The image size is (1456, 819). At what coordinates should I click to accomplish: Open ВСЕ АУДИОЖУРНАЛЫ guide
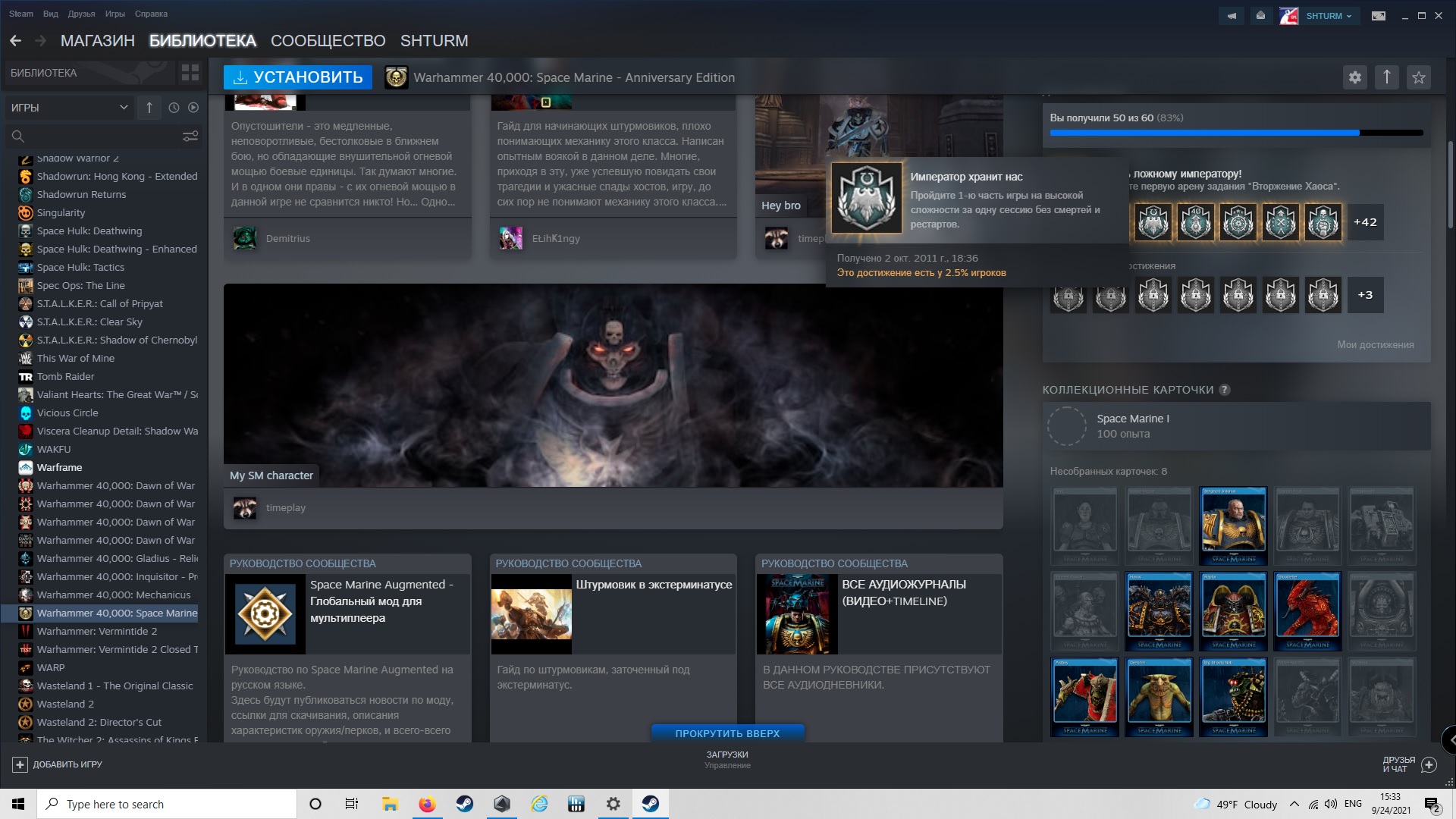pyautogui.click(x=880, y=613)
